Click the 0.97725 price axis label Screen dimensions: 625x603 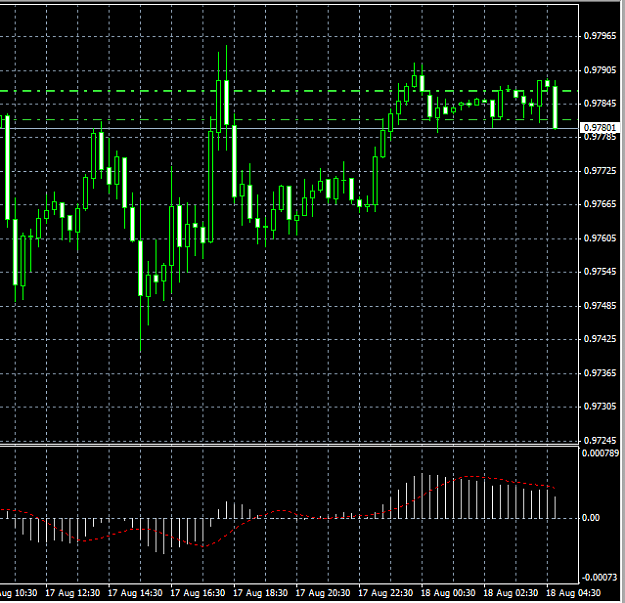pyautogui.click(x=599, y=171)
